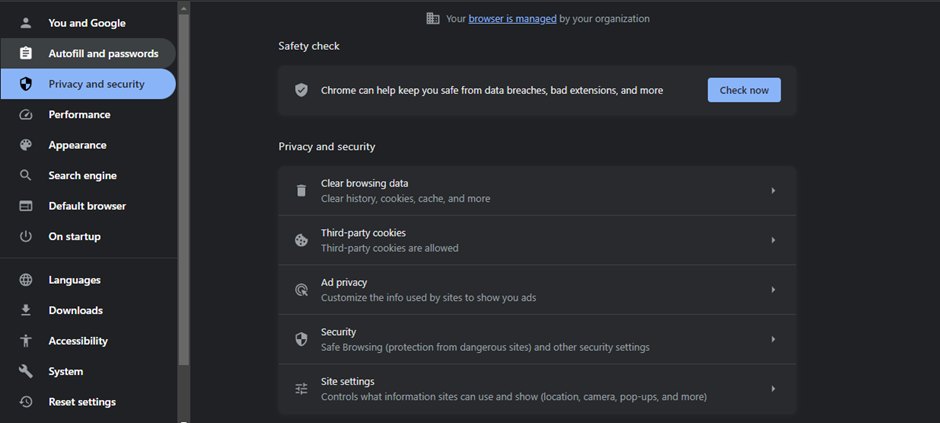Select Downloads in the sidebar
The image size is (940, 423).
click(75, 311)
